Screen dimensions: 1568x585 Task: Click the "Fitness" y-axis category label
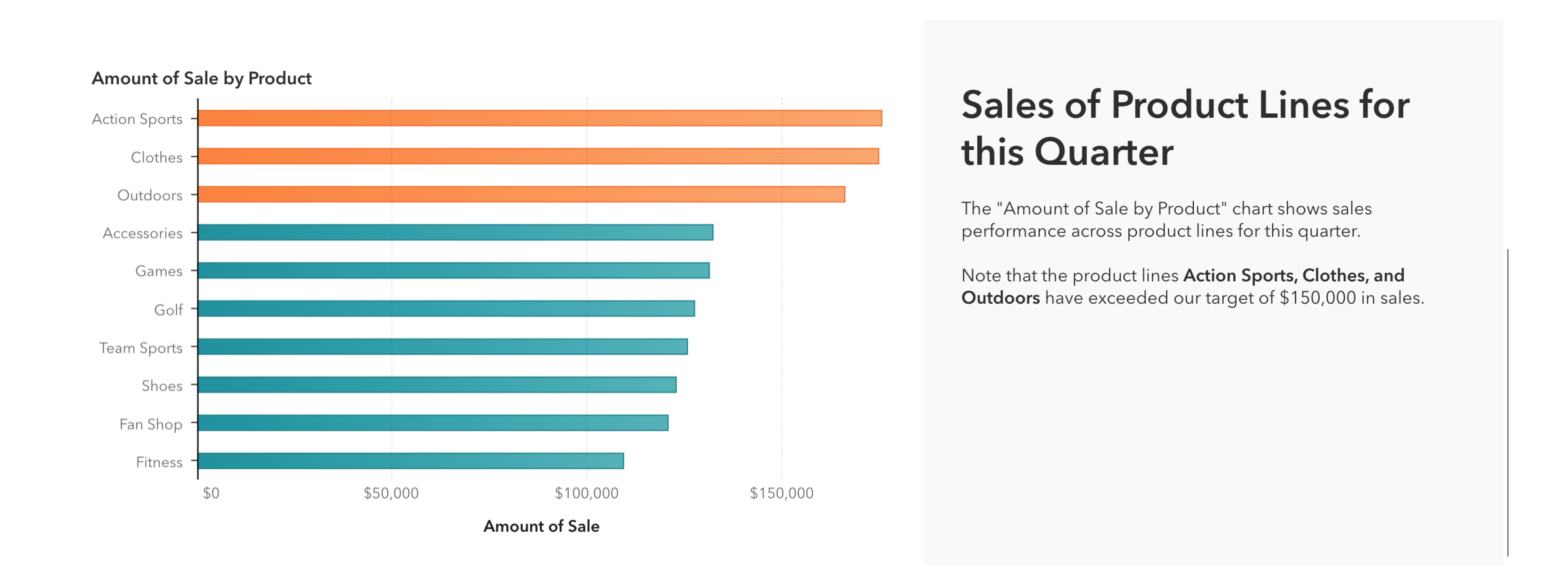[x=159, y=462]
